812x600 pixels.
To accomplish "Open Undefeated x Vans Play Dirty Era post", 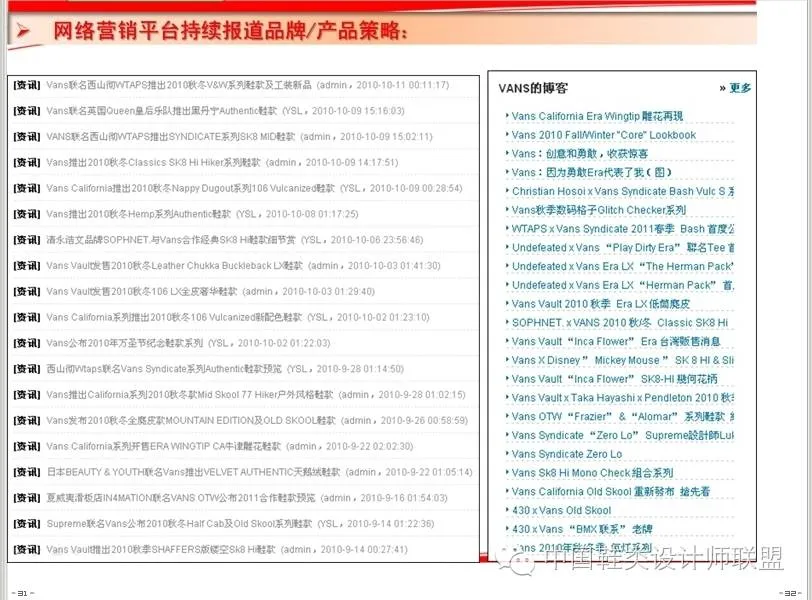I will [x=623, y=247].
